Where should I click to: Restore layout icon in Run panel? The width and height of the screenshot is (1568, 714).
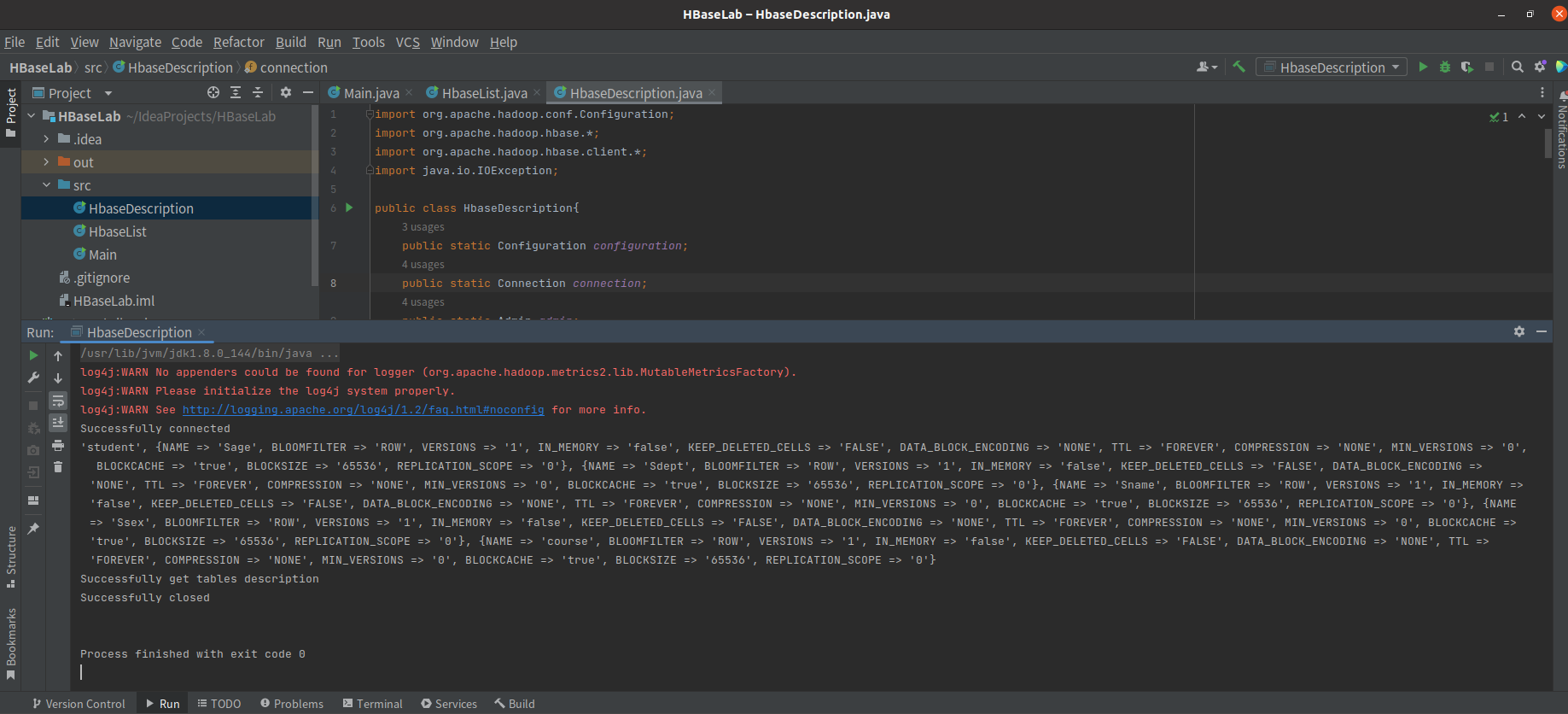click(33, 500)
